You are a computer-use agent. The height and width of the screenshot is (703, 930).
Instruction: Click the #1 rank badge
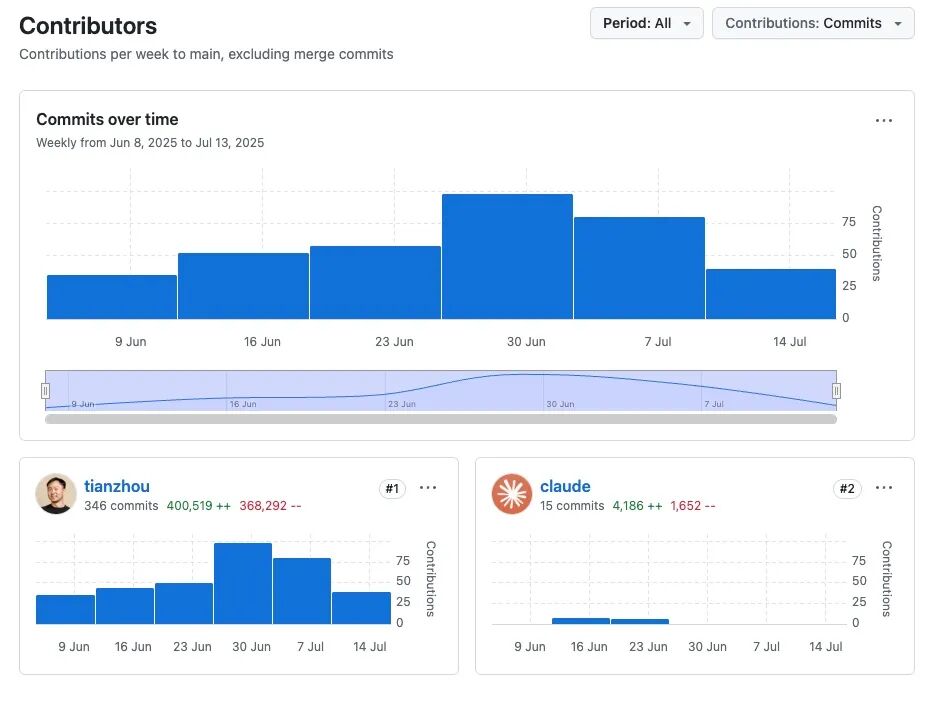[x=392, y=488]
